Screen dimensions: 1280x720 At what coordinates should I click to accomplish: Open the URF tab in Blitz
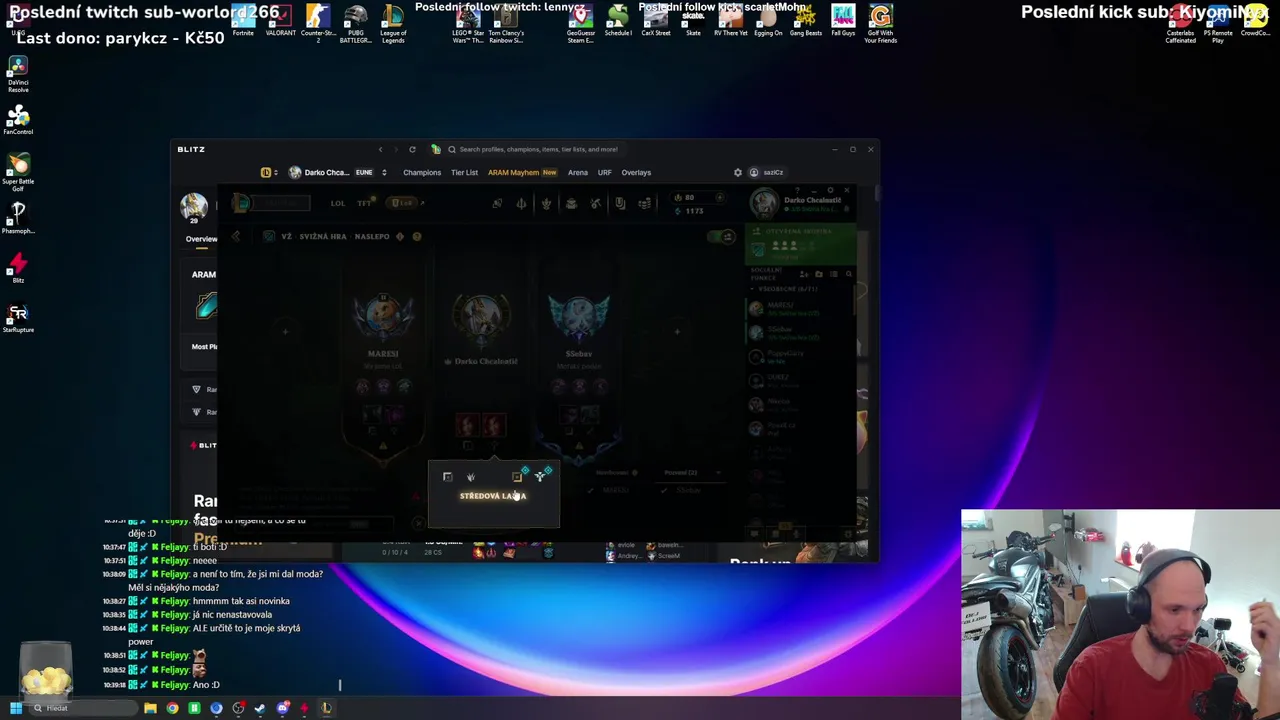coord(604,172)
